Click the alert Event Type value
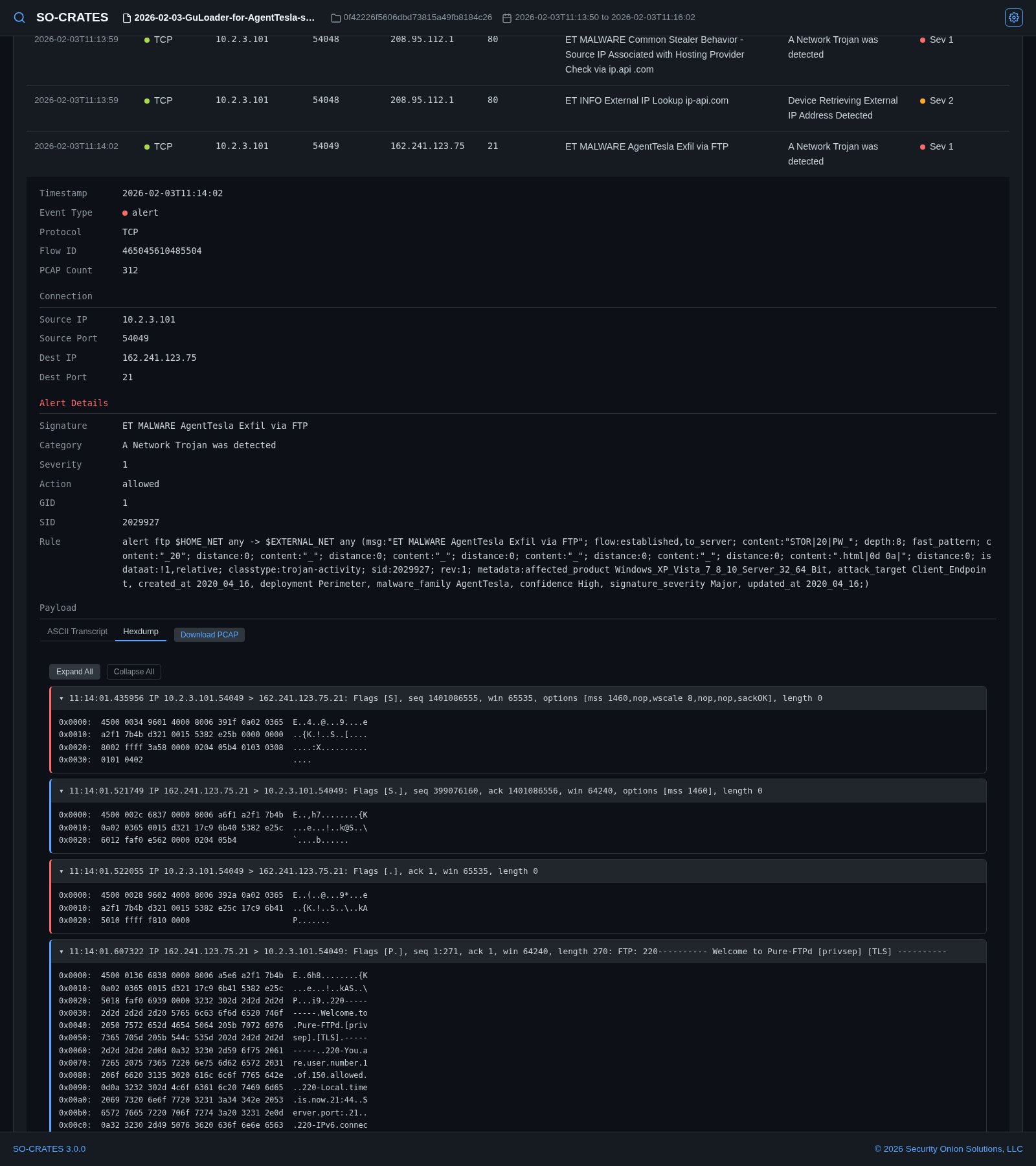This screenshot has width=1036, height=1166. pos(141,212)
